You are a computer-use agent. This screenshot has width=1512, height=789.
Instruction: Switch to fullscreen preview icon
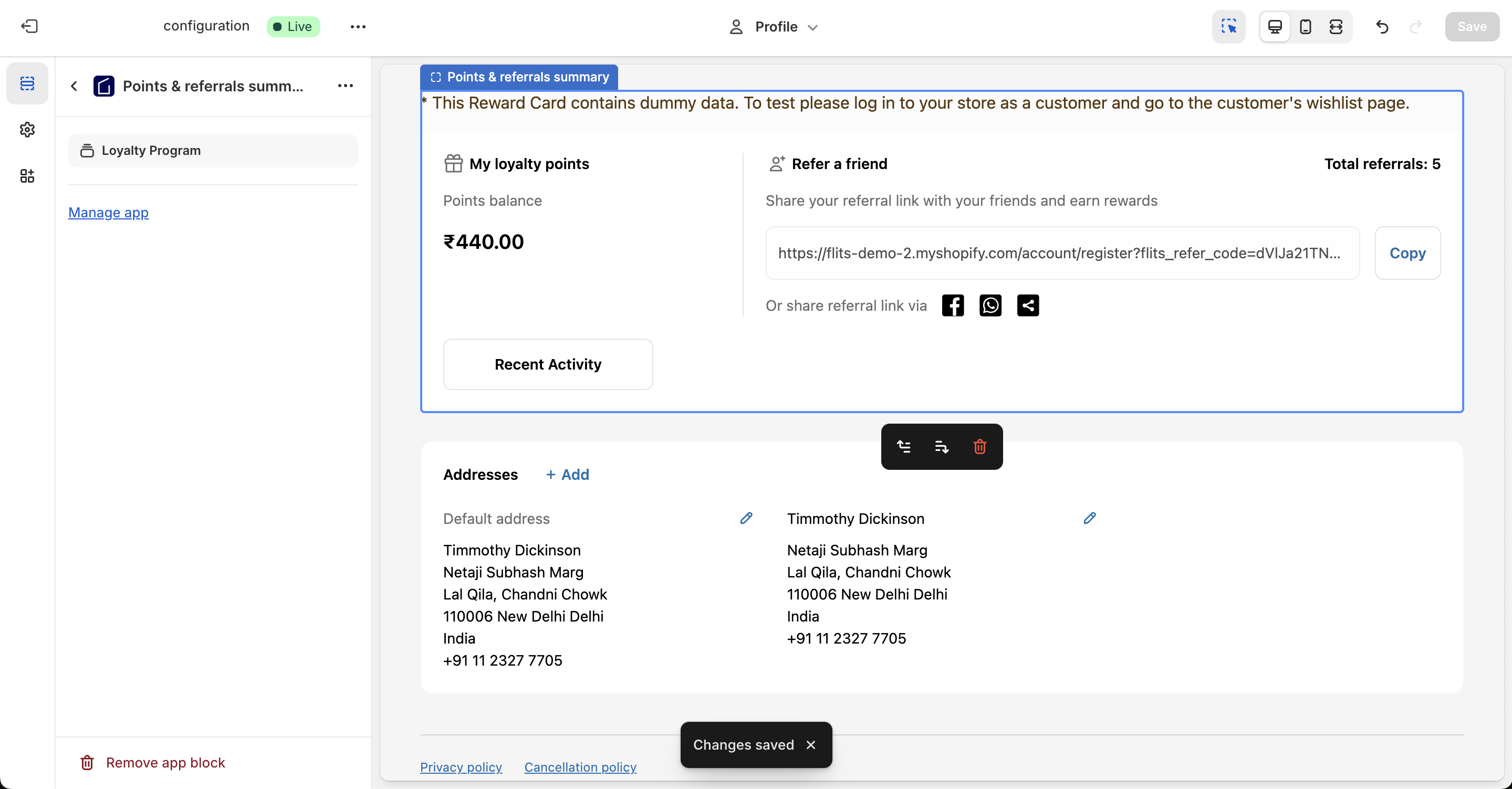(1336, 26)
